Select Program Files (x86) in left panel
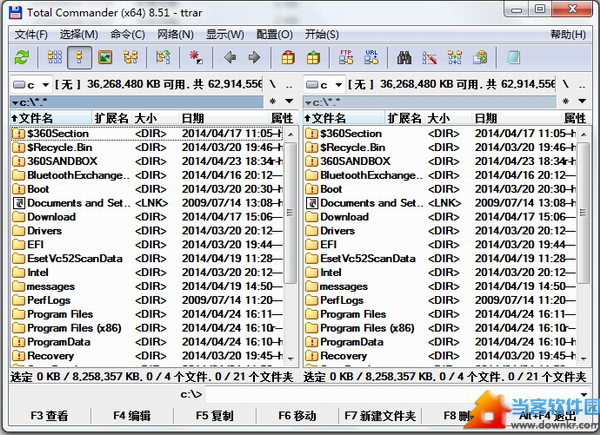This screenshot has height=435, width=600. pyautogui.click(x=147, y=328)
